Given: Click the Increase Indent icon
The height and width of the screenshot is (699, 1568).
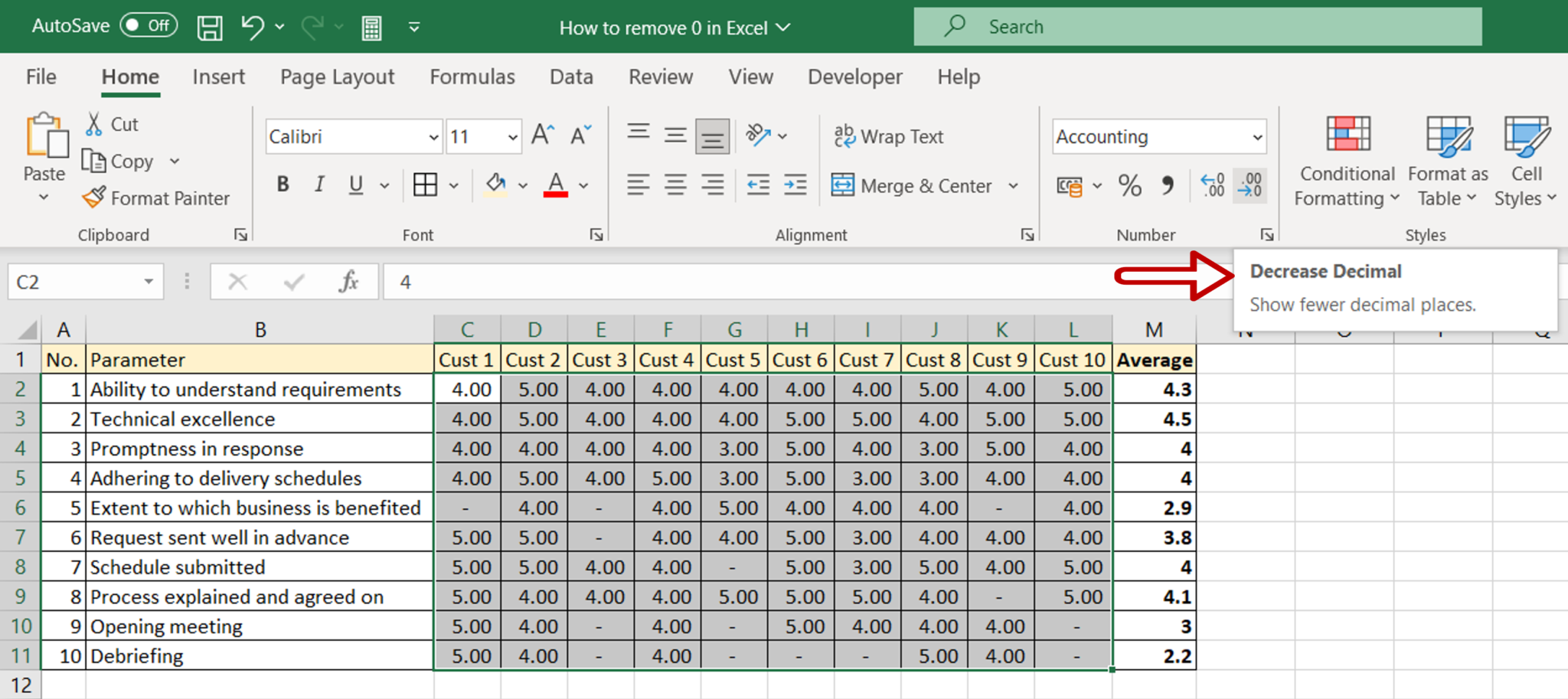Looking at the screenshot, I should [x=795, y=185].
